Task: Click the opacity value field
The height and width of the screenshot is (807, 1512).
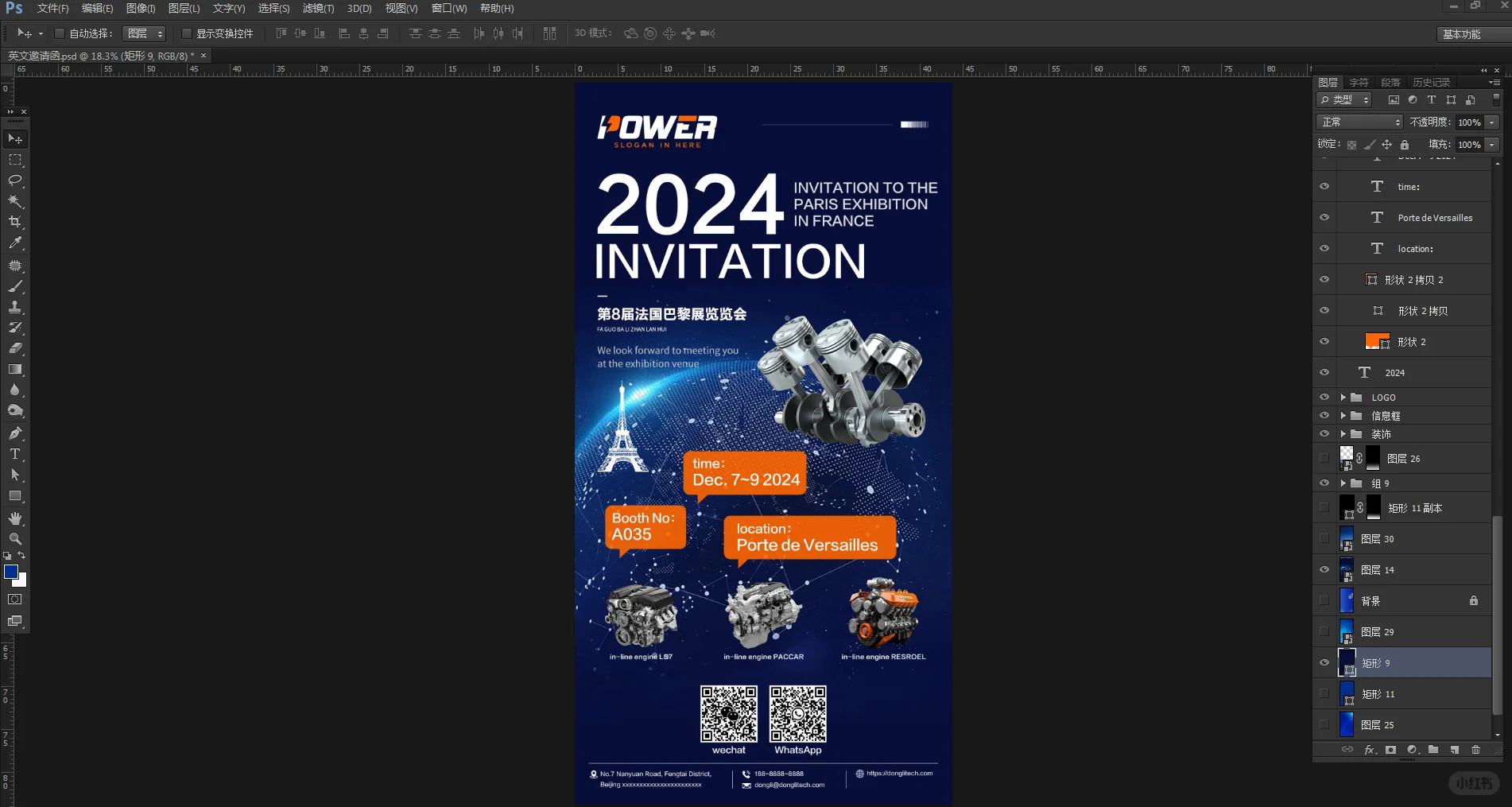Action: click(1470, 122)
